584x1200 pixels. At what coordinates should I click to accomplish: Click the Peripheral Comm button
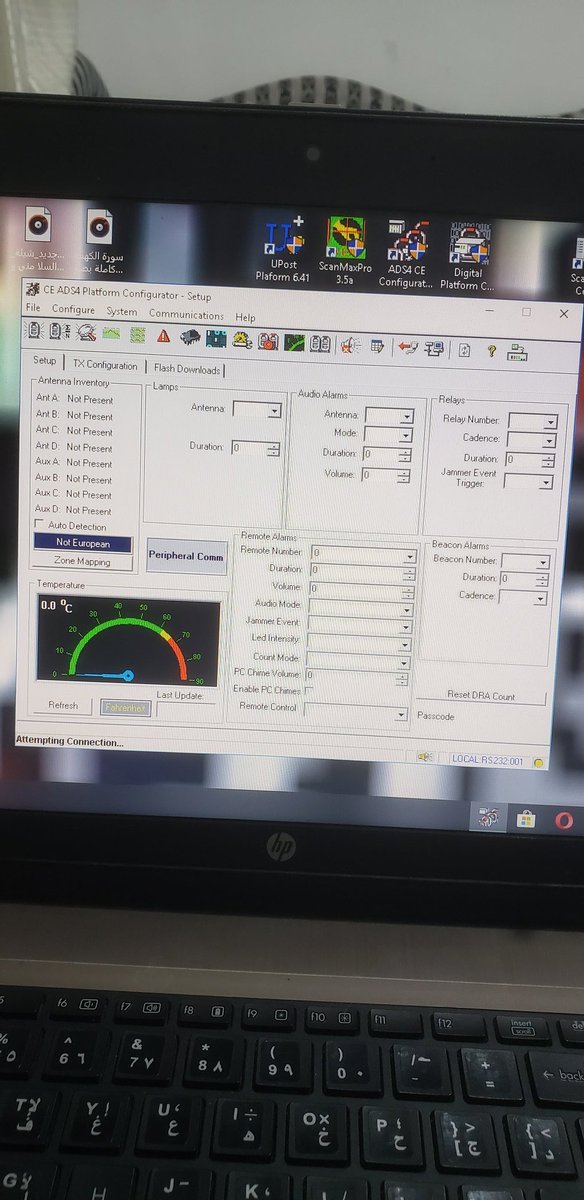[x=186, y=556]
